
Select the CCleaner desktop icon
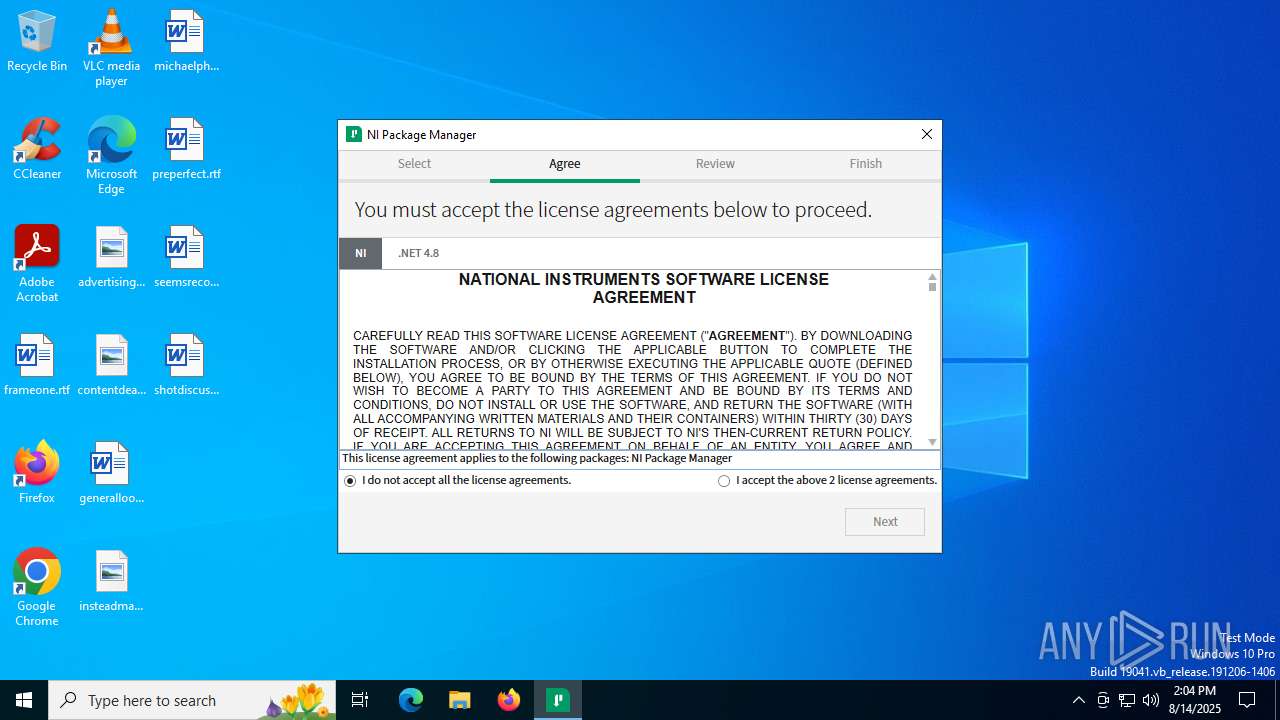point(37,149)
